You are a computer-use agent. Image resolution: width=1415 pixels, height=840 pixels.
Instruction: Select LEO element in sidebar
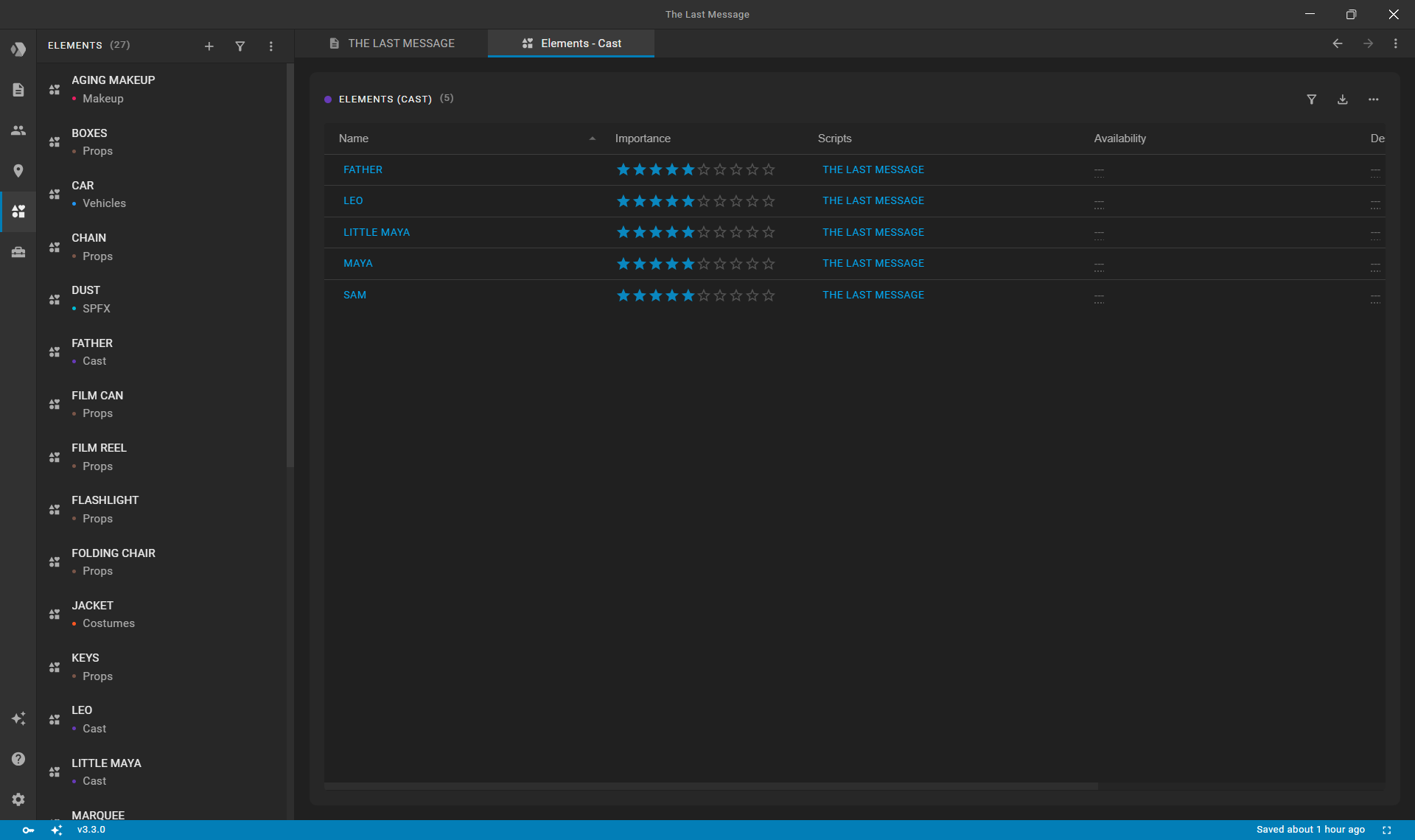161,720
